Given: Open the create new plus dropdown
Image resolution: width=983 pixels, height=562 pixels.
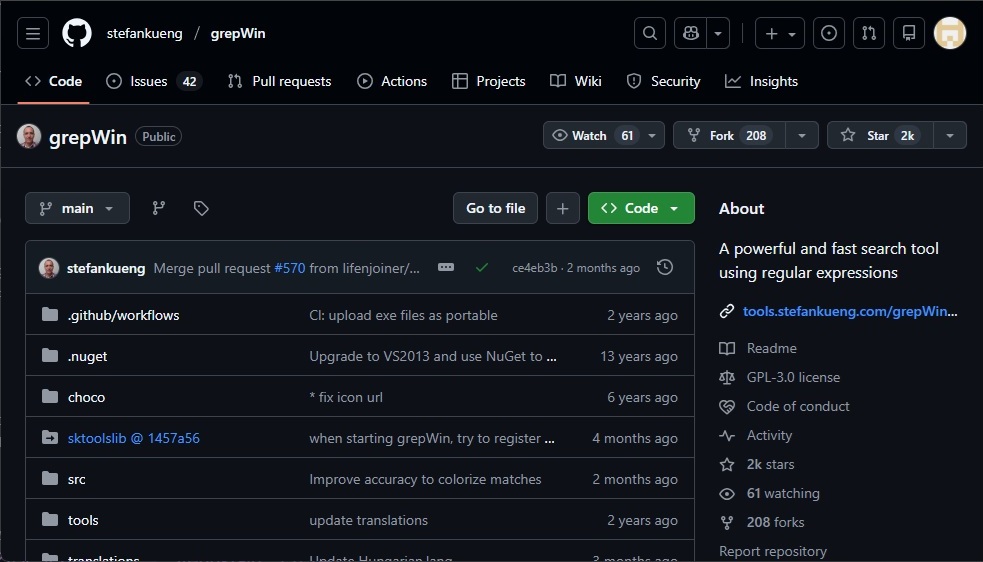Looking at the screenshot, I should pyautogui.click(x=780, y=33).
